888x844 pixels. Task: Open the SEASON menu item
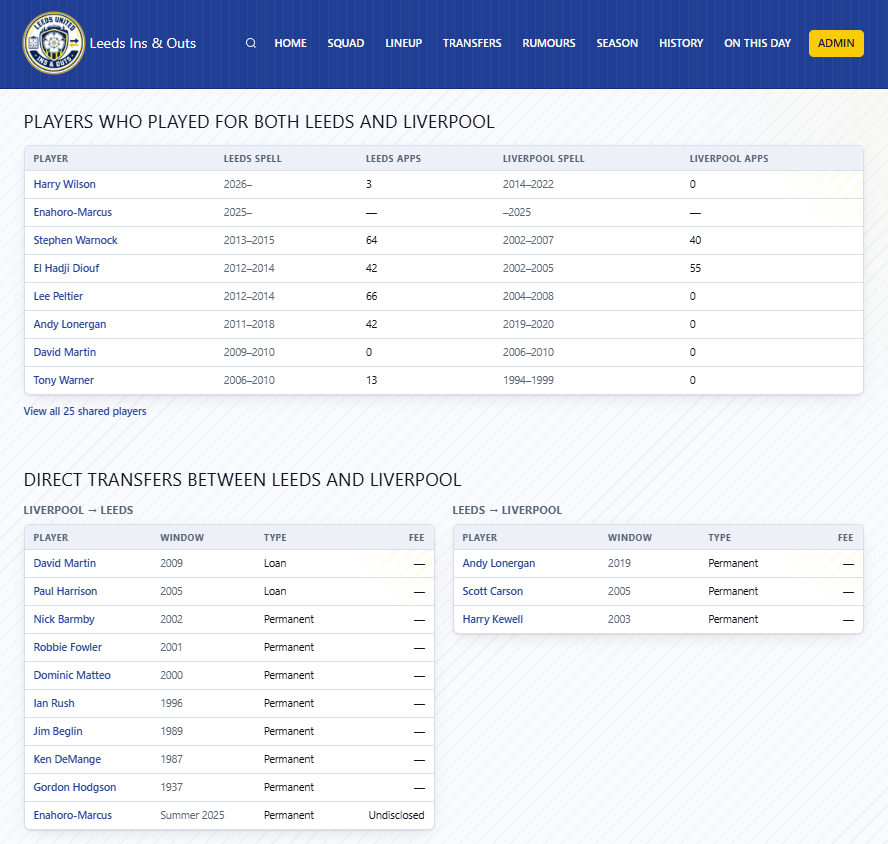(x=617, y=43)
